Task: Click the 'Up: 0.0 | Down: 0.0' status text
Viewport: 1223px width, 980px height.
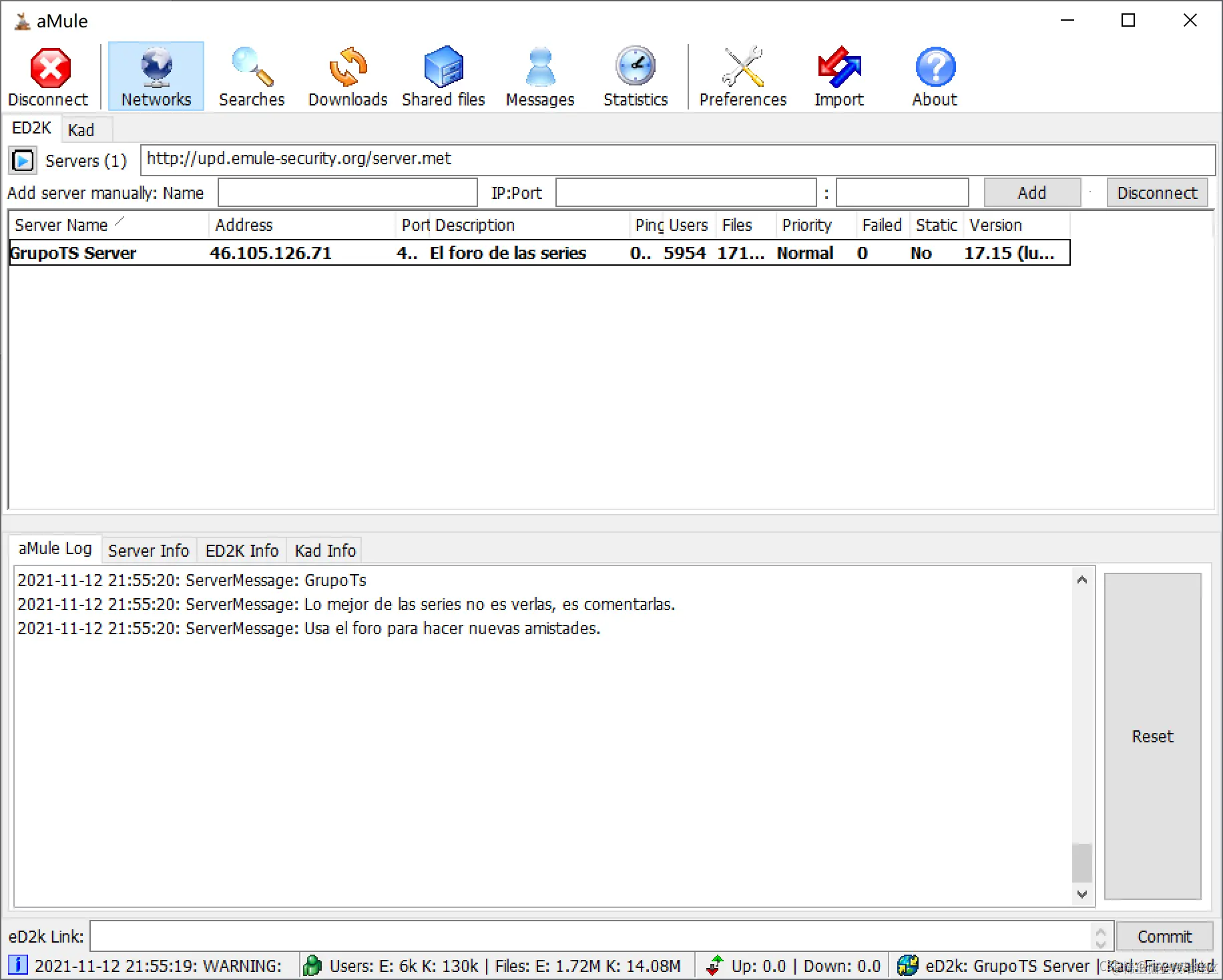Action: [x=806, y=966]
